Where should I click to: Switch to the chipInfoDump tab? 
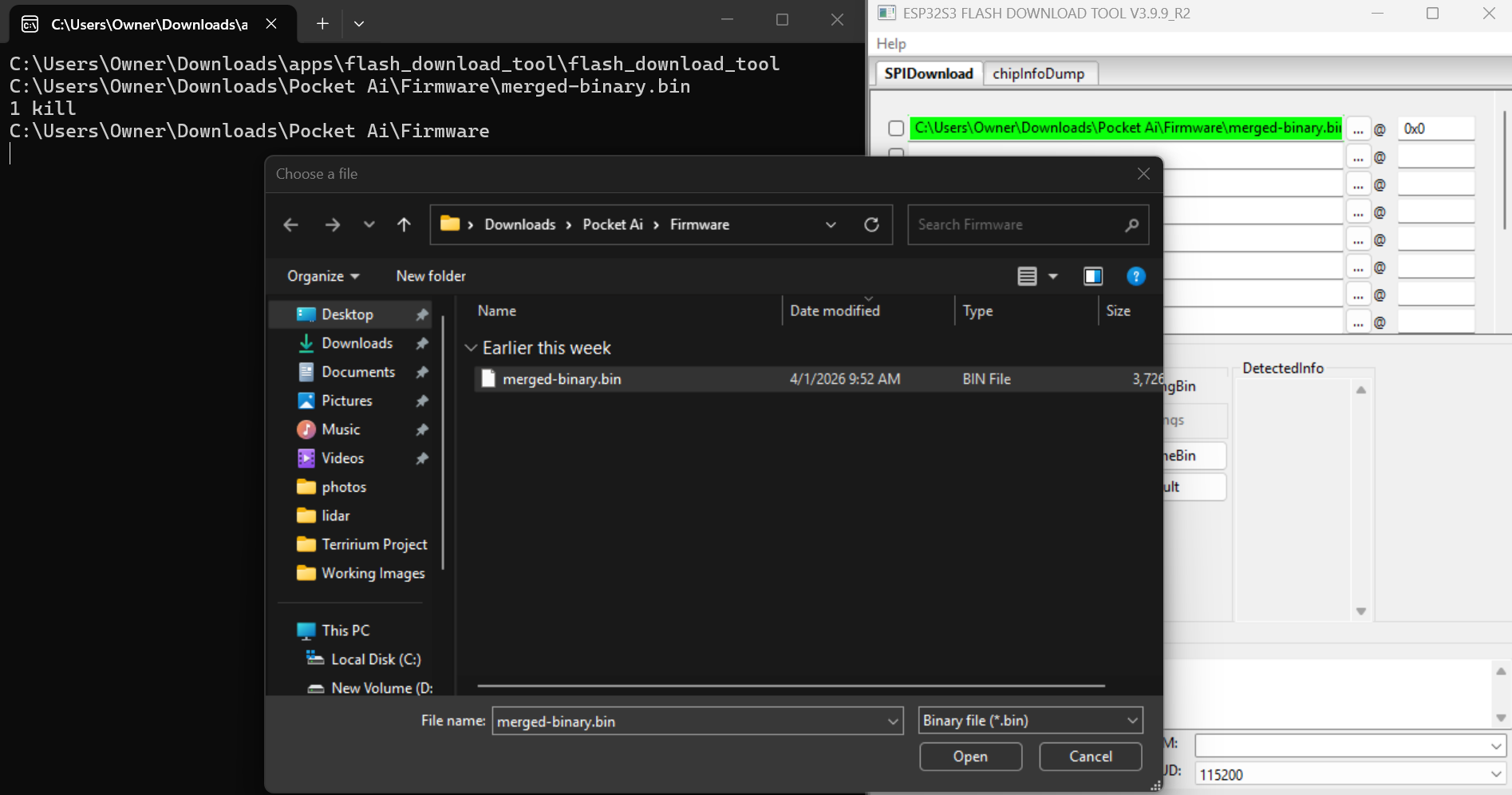click(x=1040, y=73)
